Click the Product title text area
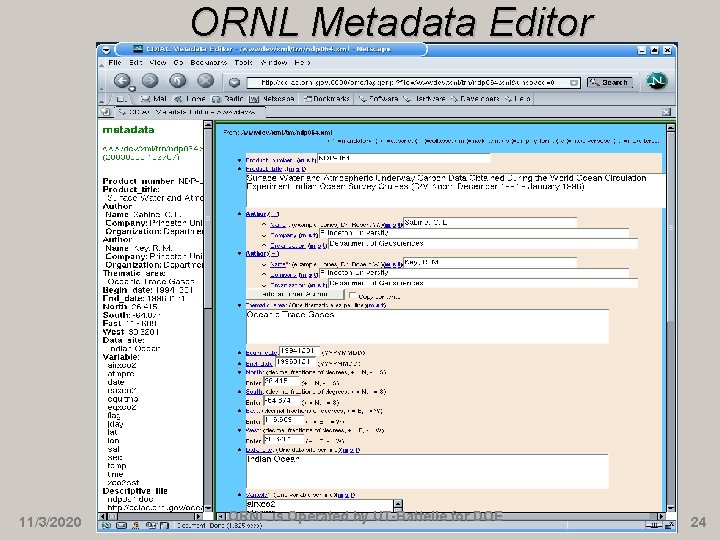The width and height of the screenshot is (720, 540). pos(456,190)
